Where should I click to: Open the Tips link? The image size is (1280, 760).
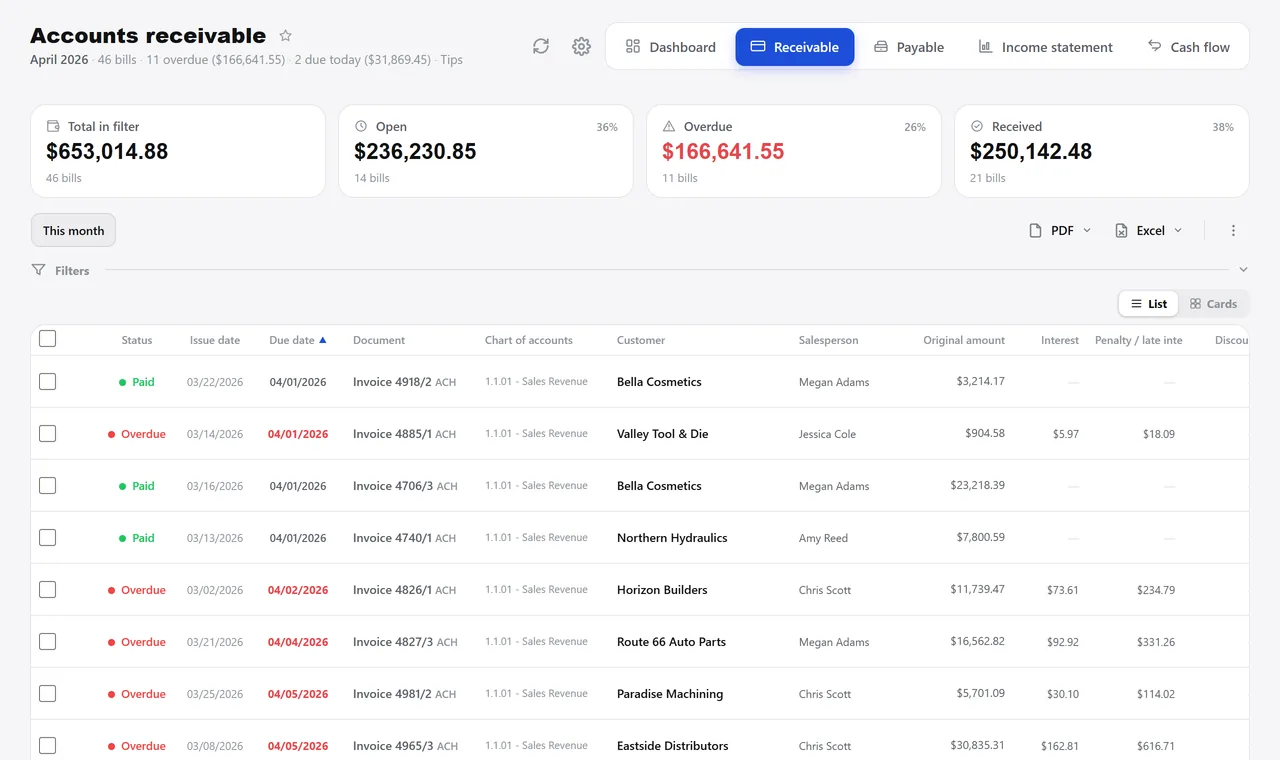(451, 60)
